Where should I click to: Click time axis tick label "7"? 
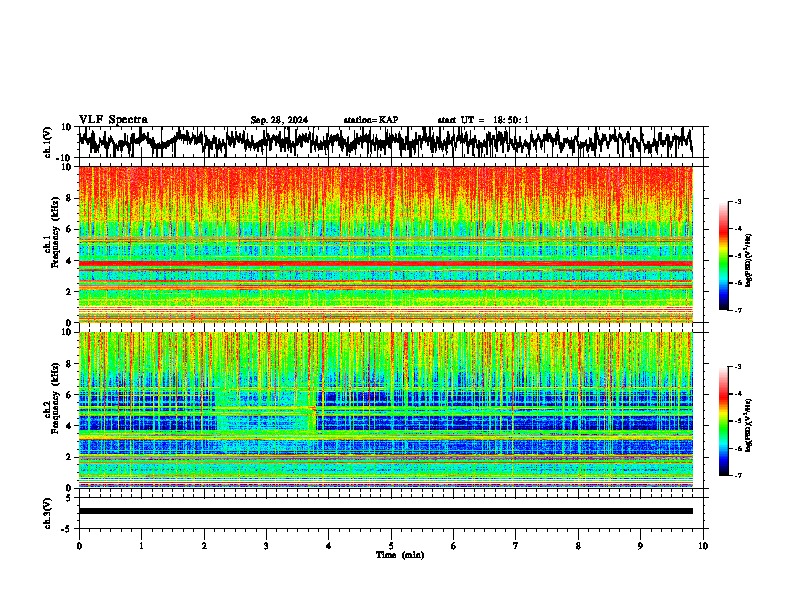(516, 546)
